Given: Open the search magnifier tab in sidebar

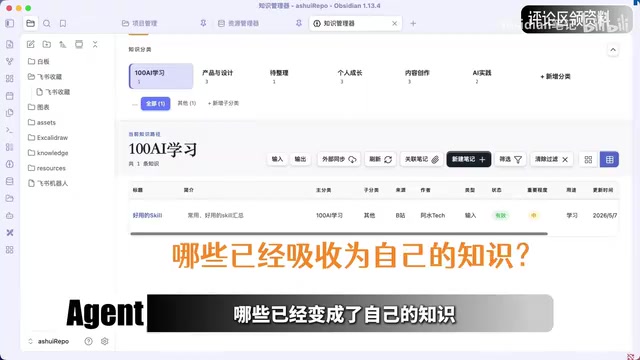Looking at the screenshot, I should pyautogui.click(x=47, y=23).
